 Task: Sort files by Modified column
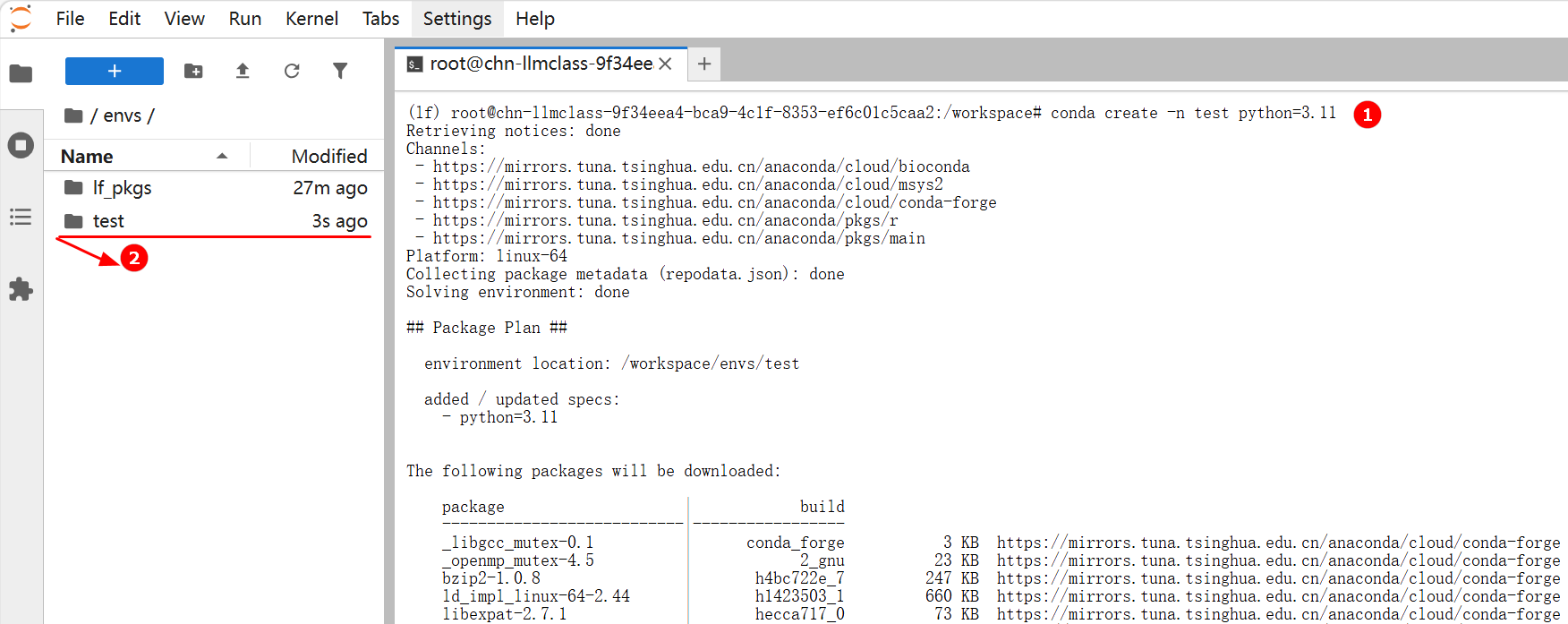point(328,156)
